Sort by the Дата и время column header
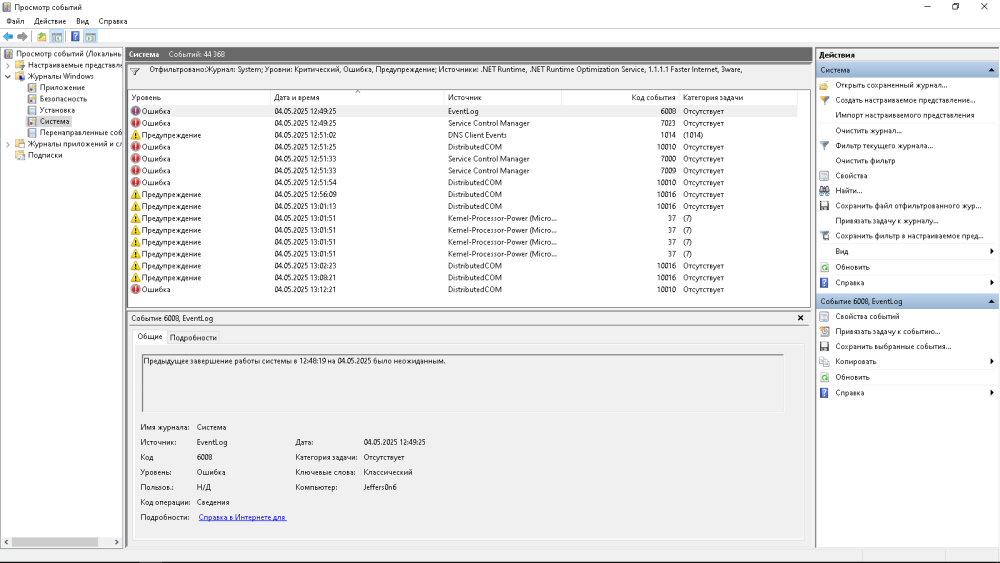The width and height of the screenshot is (1000, 563). pos(357,98)
